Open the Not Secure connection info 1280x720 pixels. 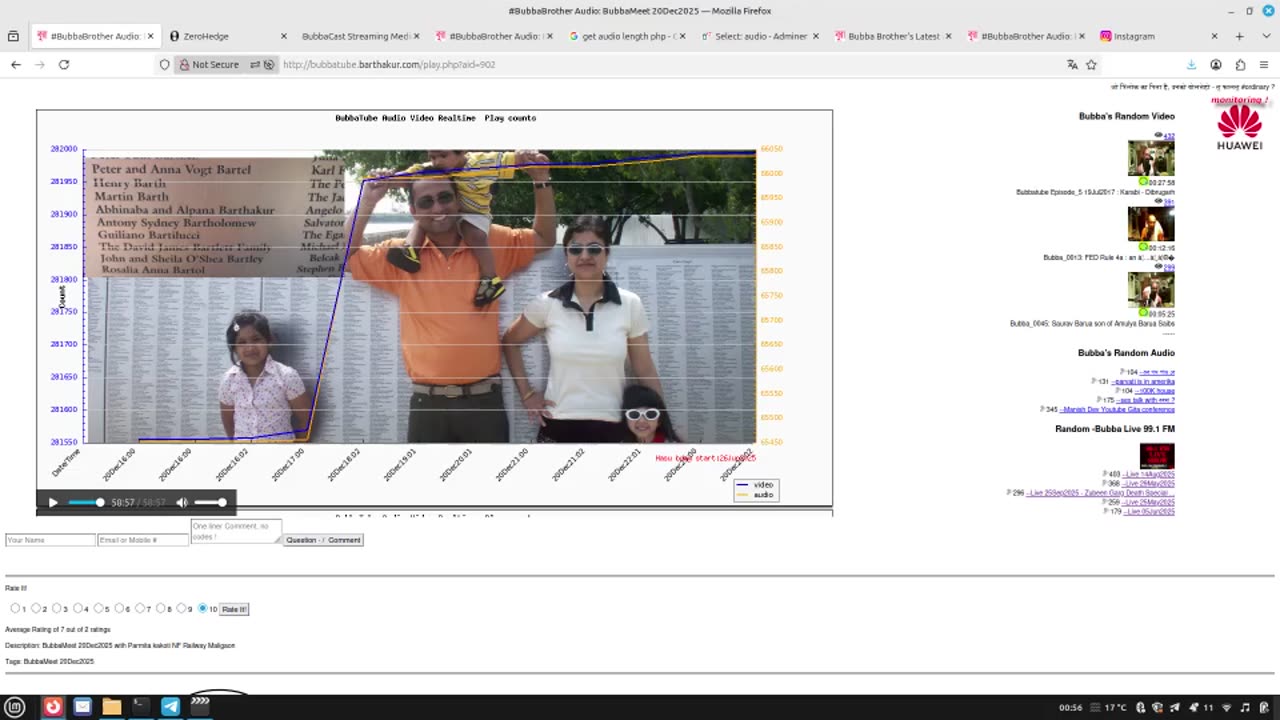[209, 64]
